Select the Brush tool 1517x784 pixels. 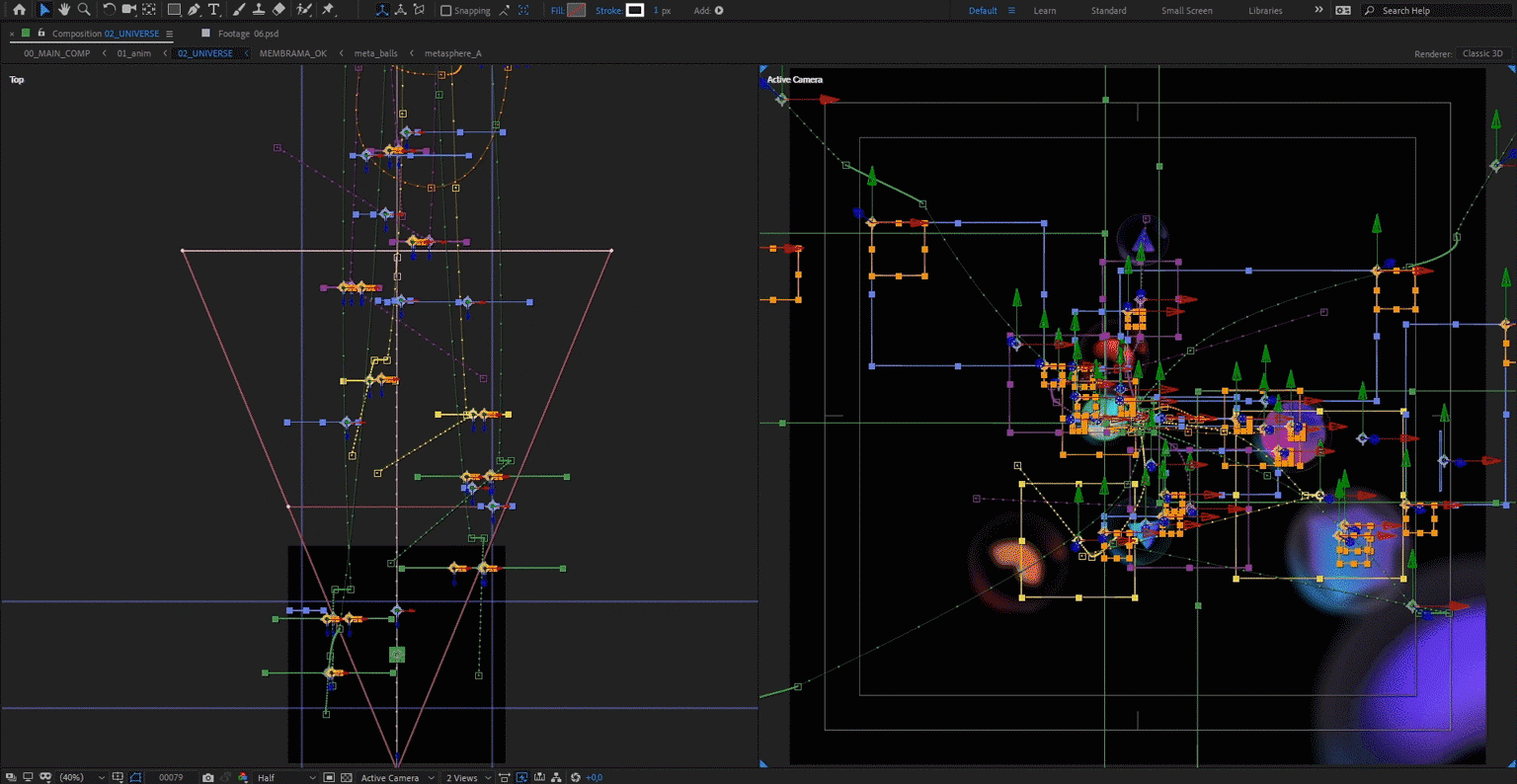pos(239,10)
